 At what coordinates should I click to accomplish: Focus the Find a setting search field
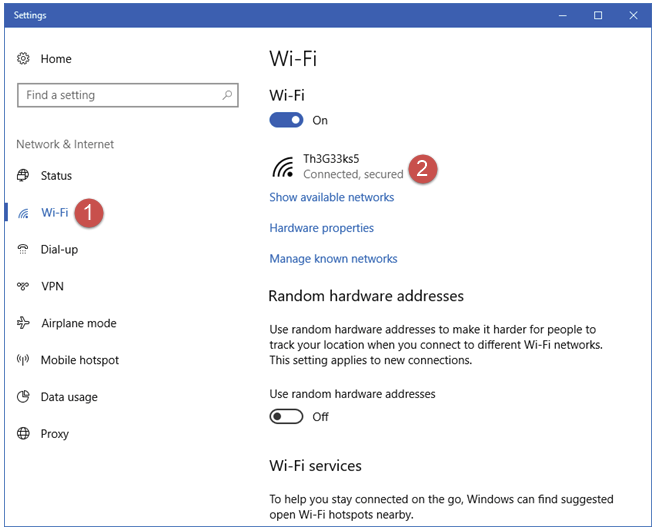[128, 95]
